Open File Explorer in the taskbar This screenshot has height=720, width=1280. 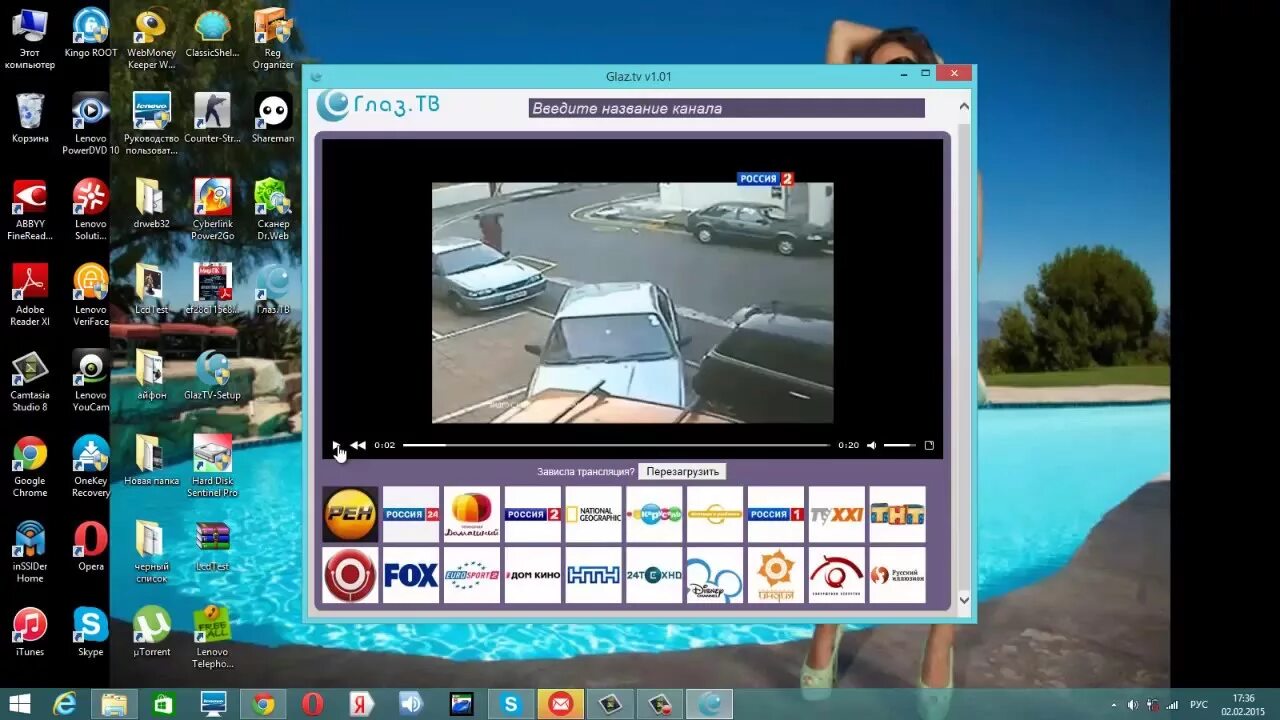[x=114, y=704]
